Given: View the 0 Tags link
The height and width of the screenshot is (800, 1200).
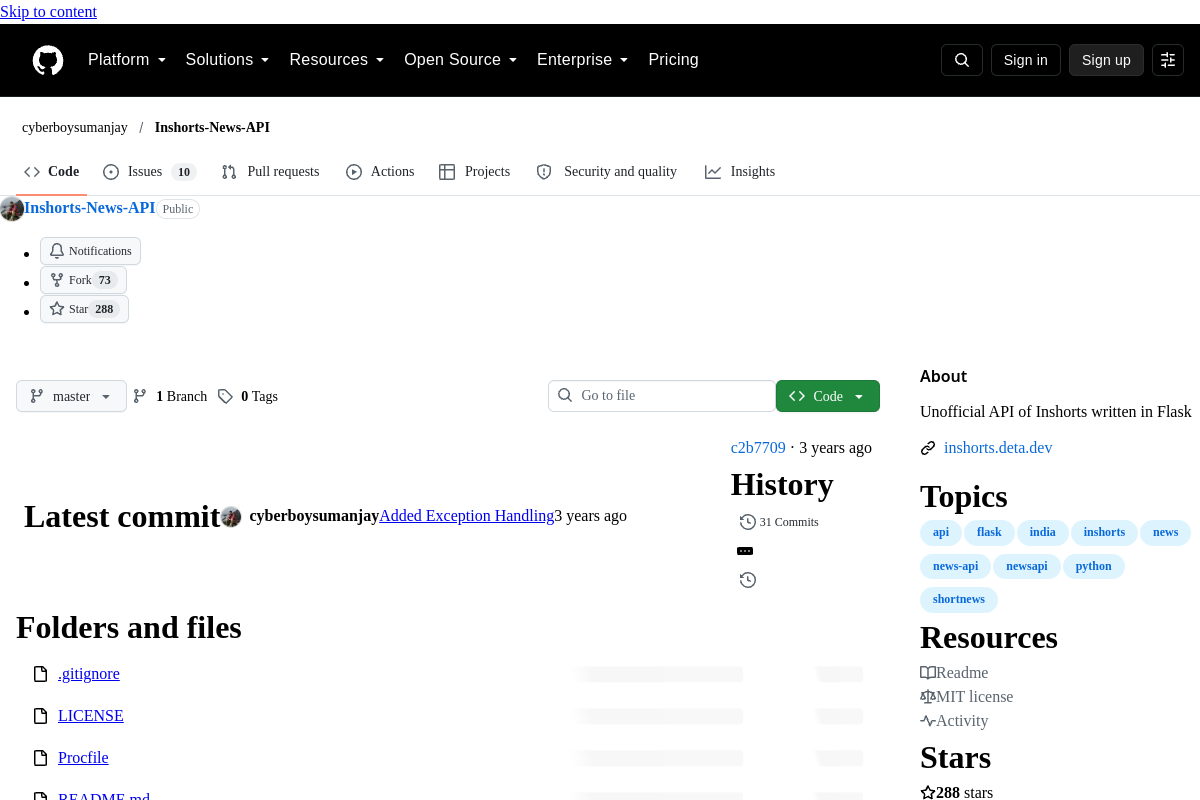Looking at the screenshot, I should [x=248, y=396].
